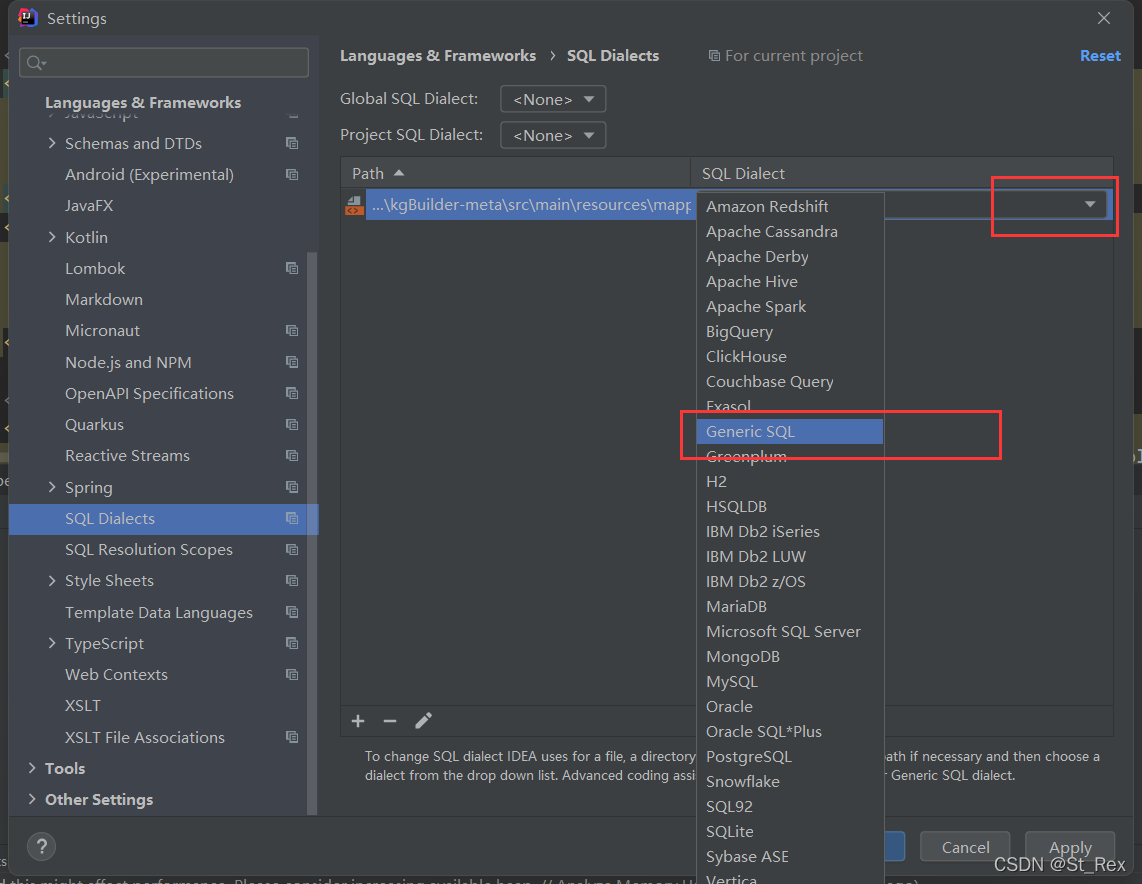Expand the Spring tree node
Image resolution: width=1142 pixels, height=884 pixels.
tap(52, 487)
